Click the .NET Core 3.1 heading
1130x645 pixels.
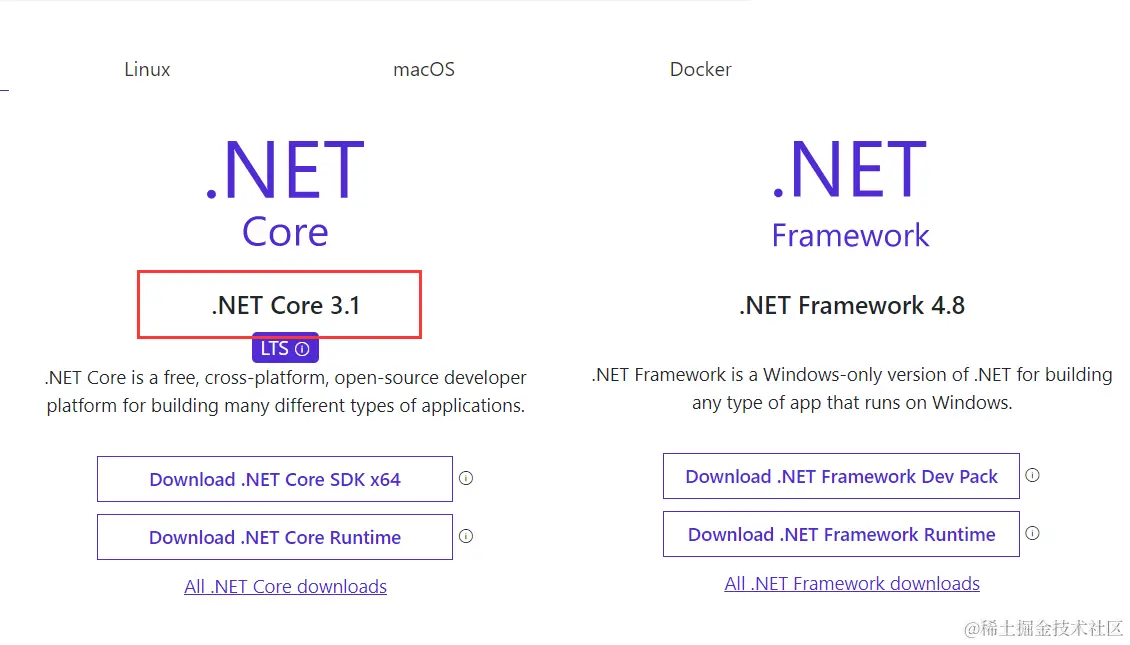(x=285, y=306)
